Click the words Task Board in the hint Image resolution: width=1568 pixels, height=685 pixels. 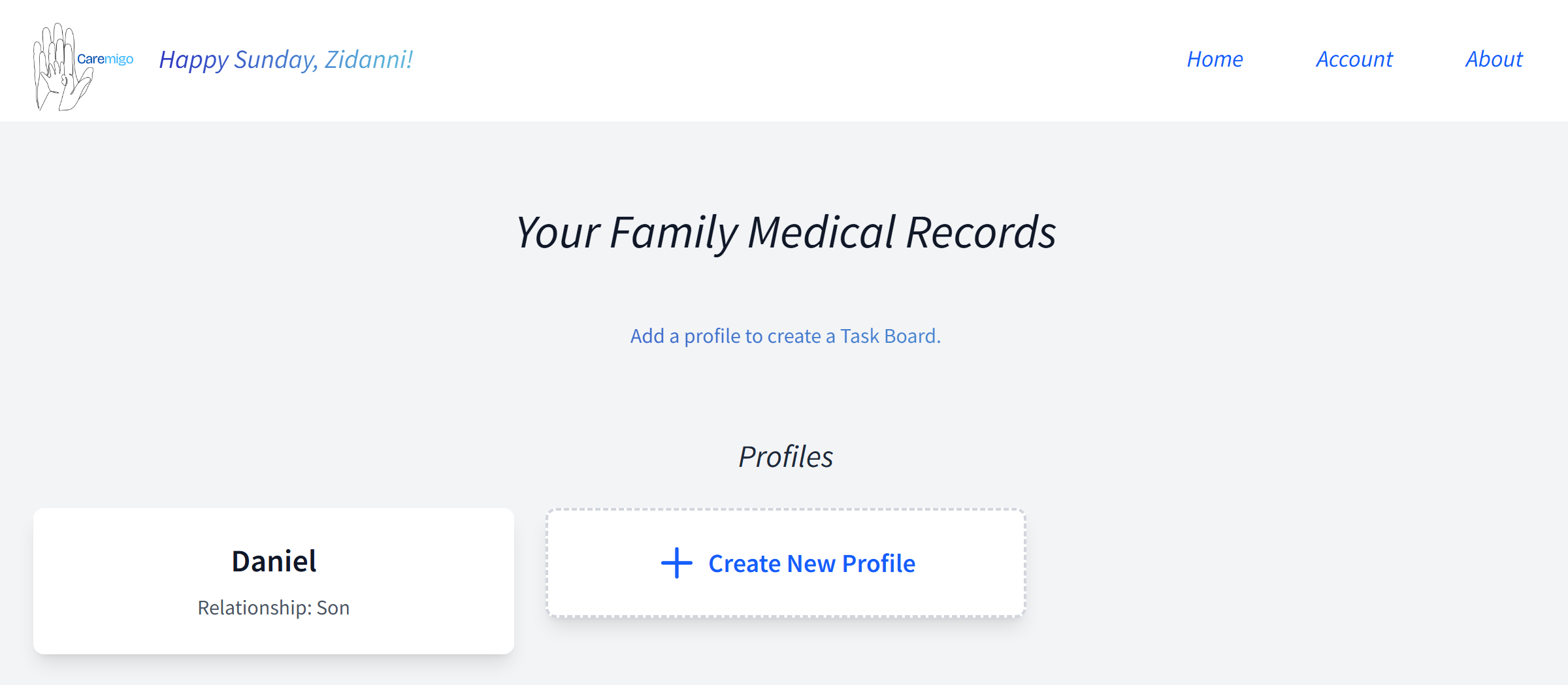(889, 336)
